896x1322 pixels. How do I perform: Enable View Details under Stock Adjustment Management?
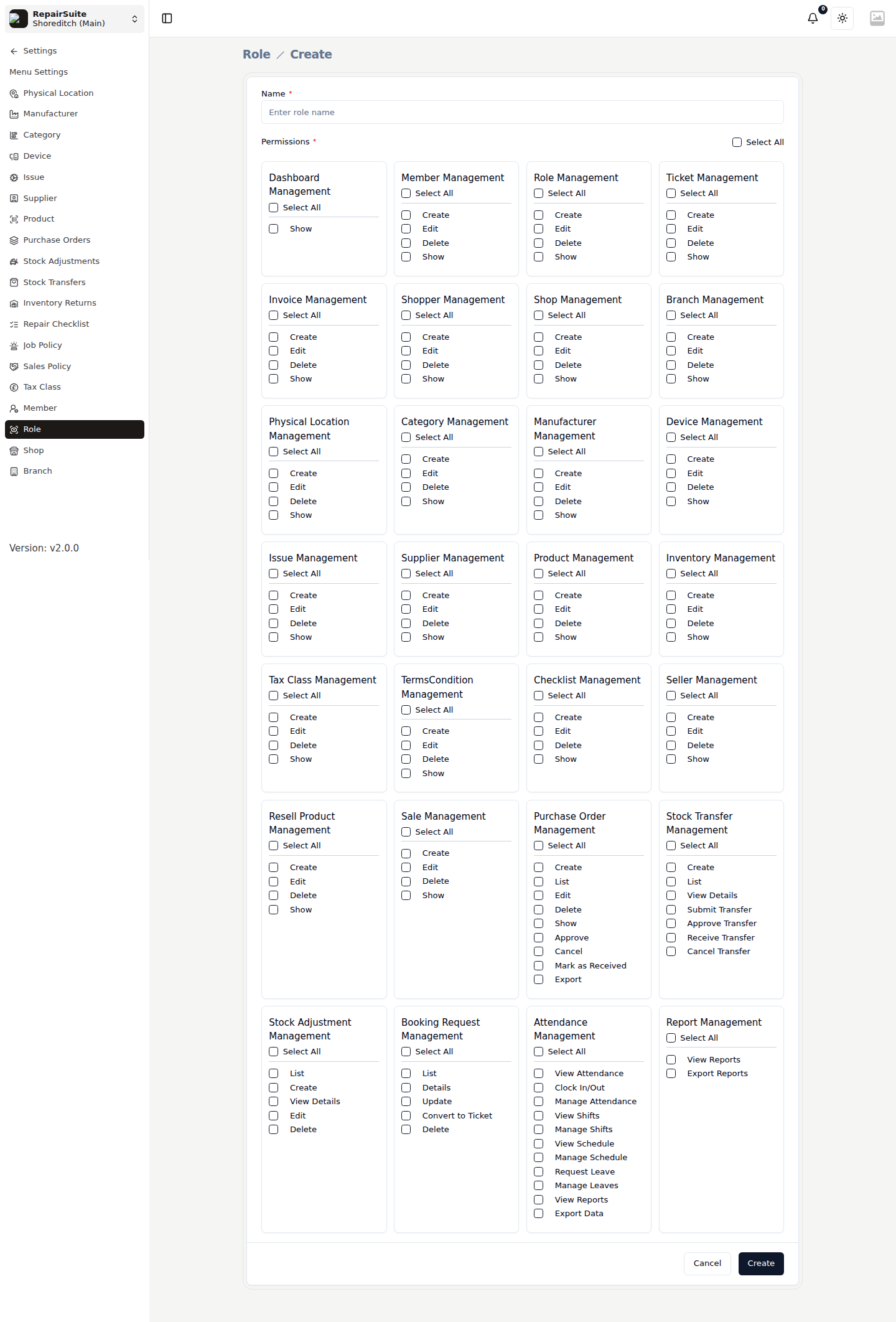point(273,1102)
